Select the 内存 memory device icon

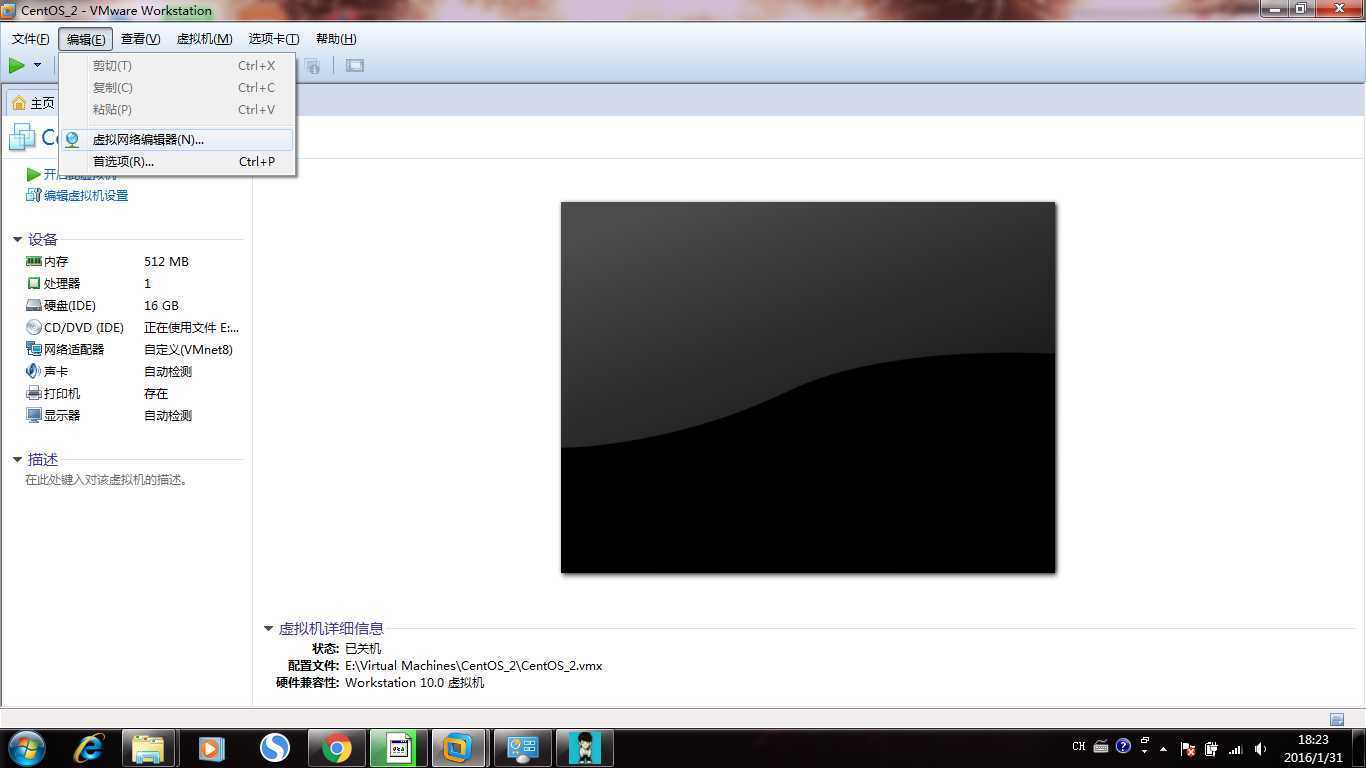click(34, 261)
